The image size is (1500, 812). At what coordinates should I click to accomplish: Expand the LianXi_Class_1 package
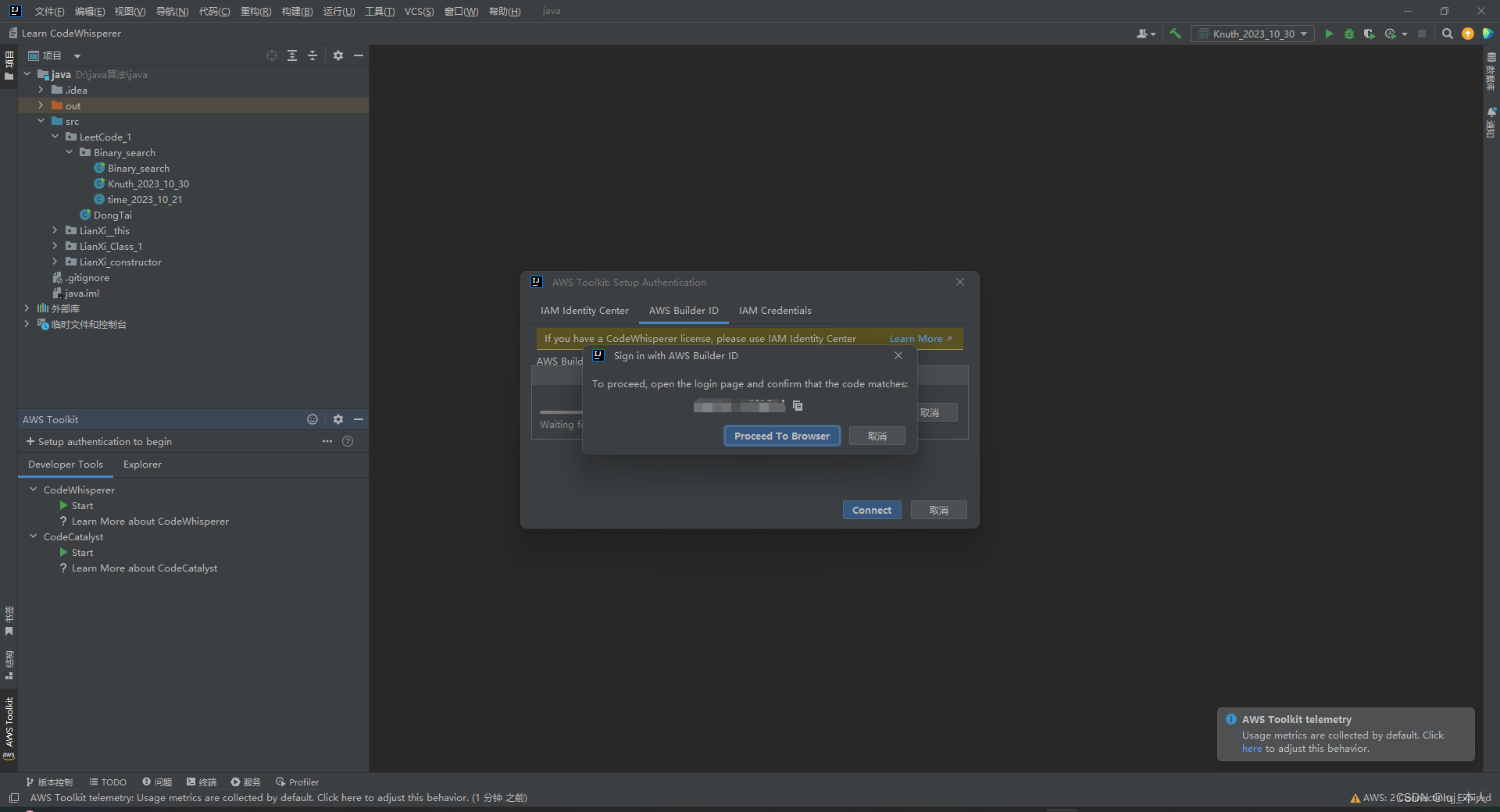point(55,246)
